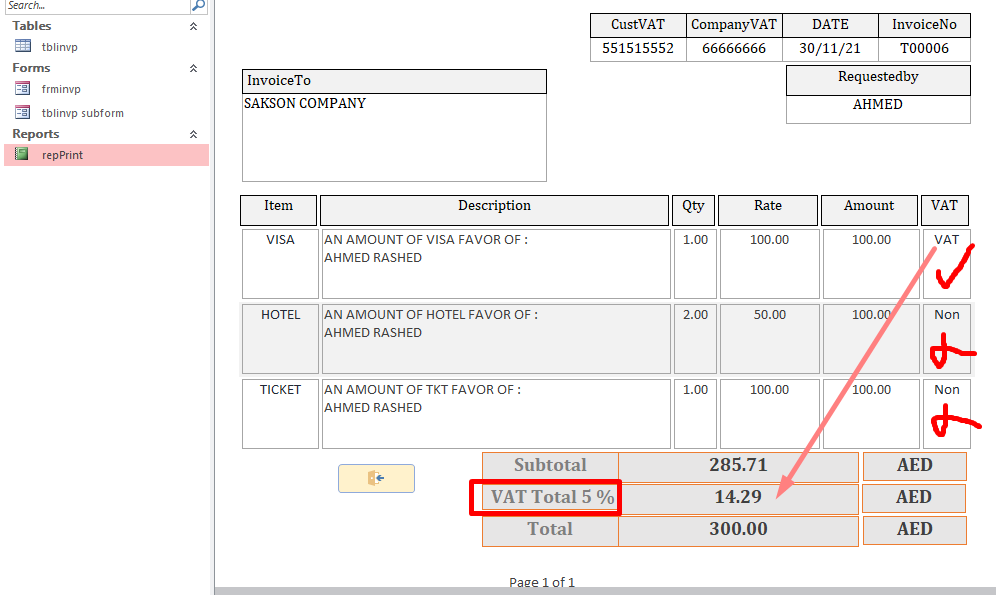Screen dimensions: 996x595
Task: Click the tblinvp subform icon
Action: point(23,113)
